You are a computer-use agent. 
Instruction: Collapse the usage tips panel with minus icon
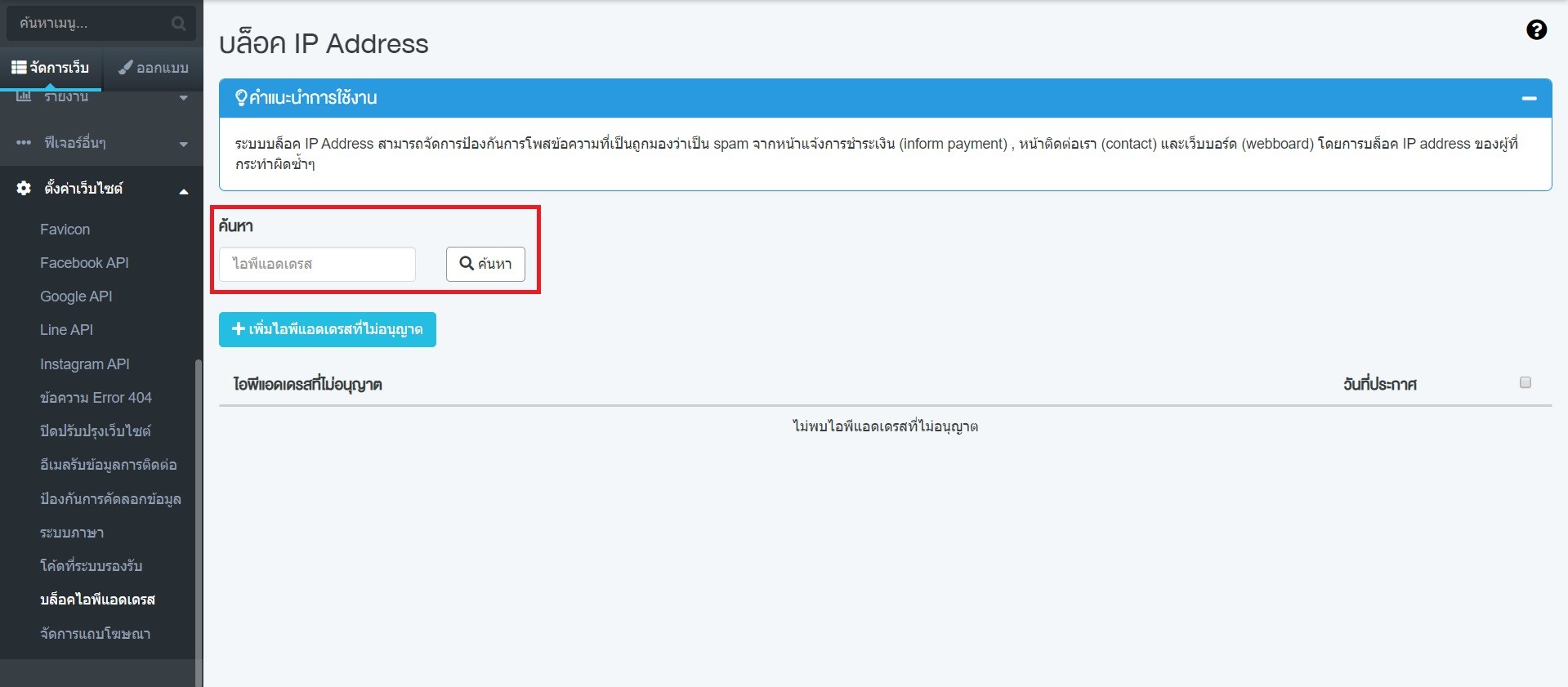click(x=1529, y=98)
